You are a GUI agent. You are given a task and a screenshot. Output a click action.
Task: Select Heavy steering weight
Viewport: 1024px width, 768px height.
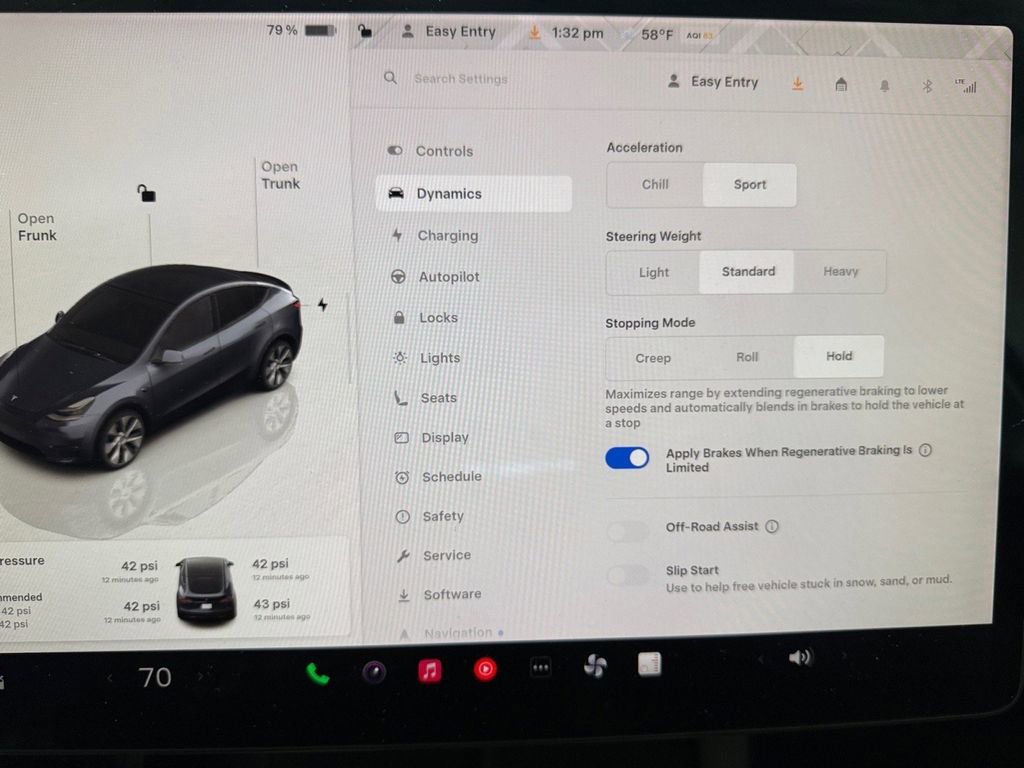pyautogui.click(x=840, y=272)
